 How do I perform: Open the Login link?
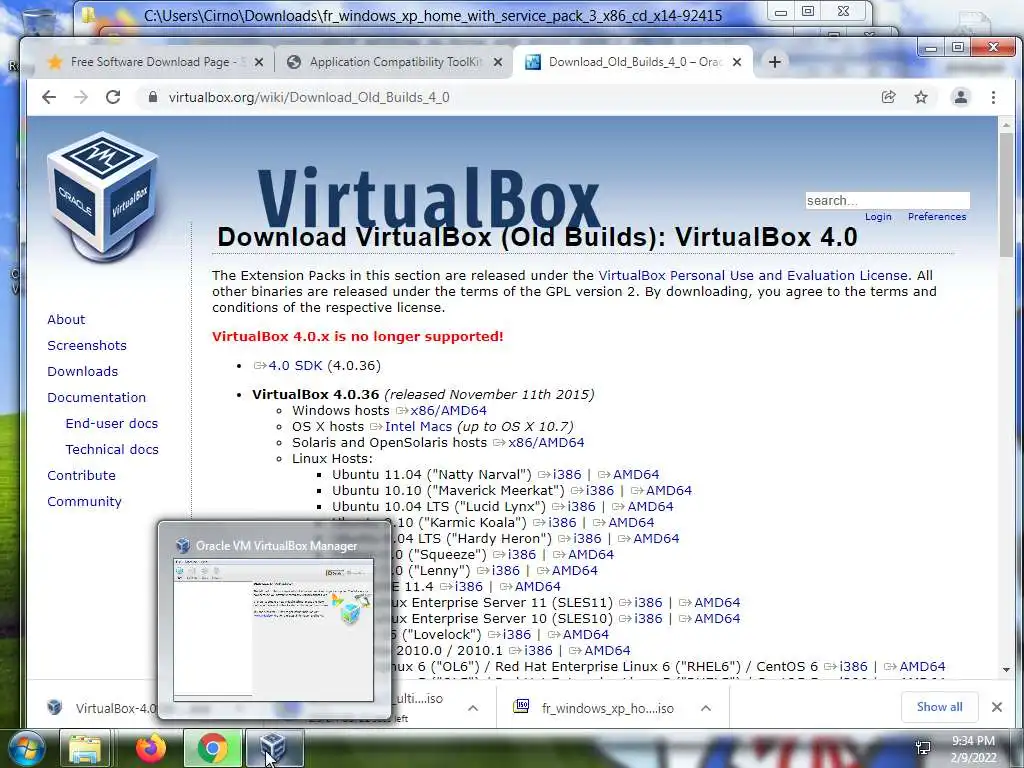click(x=878, y=217)
